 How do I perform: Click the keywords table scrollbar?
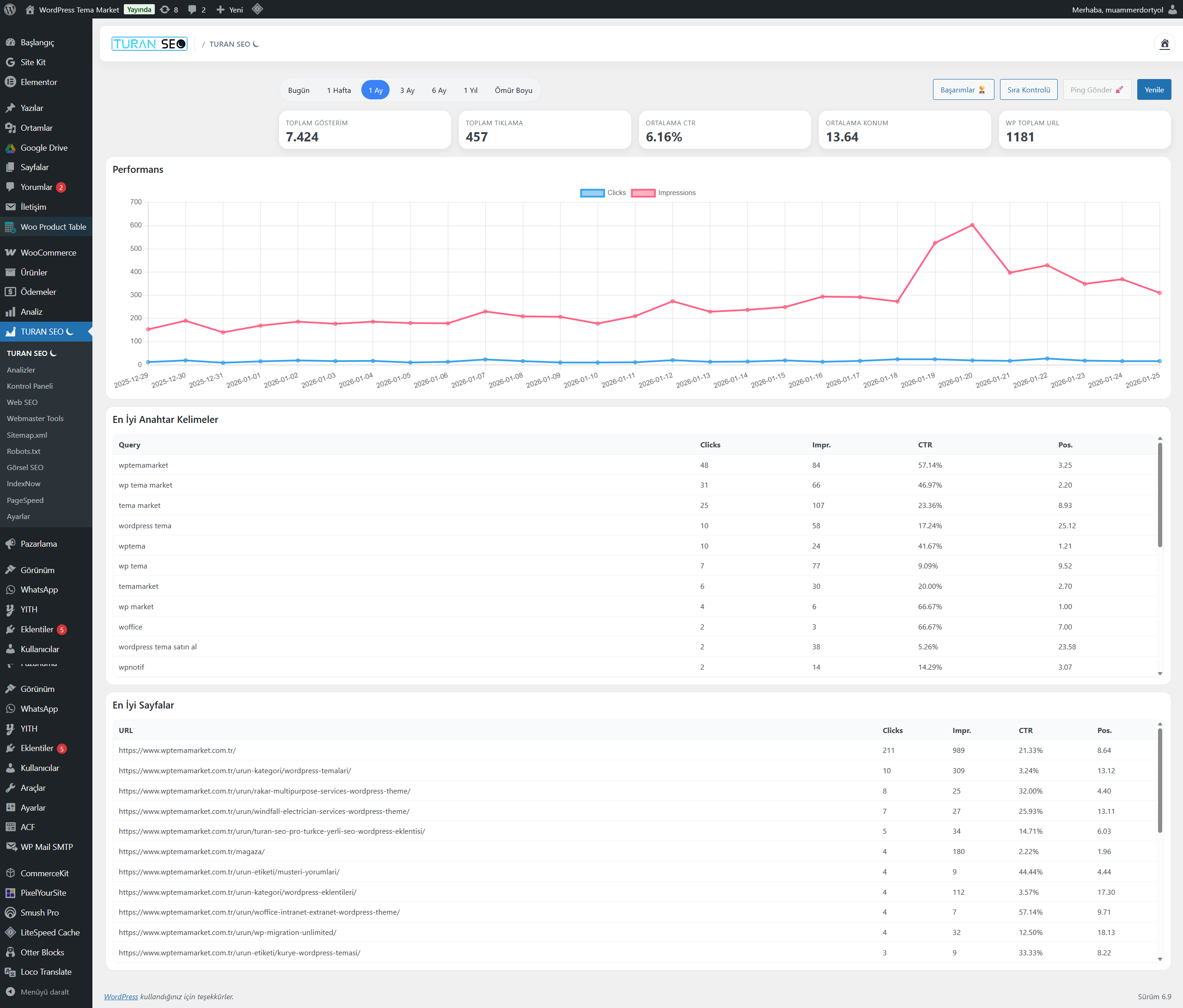[x=1159, y=495]
